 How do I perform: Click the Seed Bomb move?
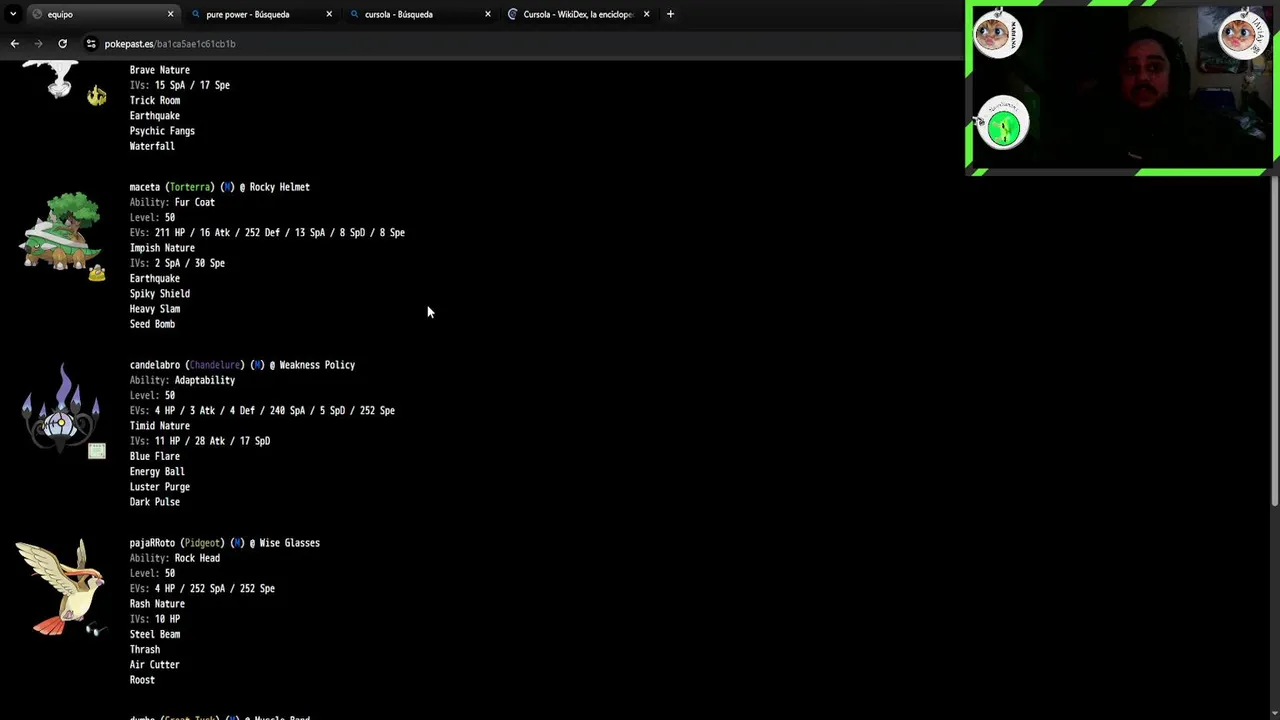(x=152, y=324)
